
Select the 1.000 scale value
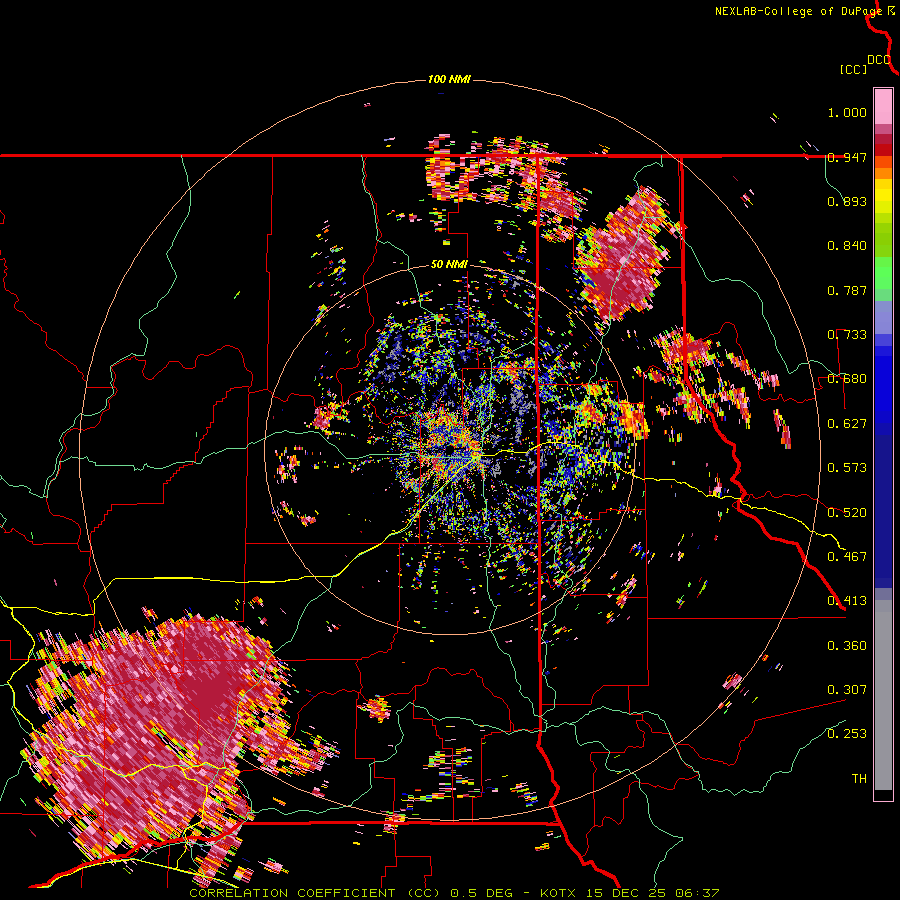847,112
